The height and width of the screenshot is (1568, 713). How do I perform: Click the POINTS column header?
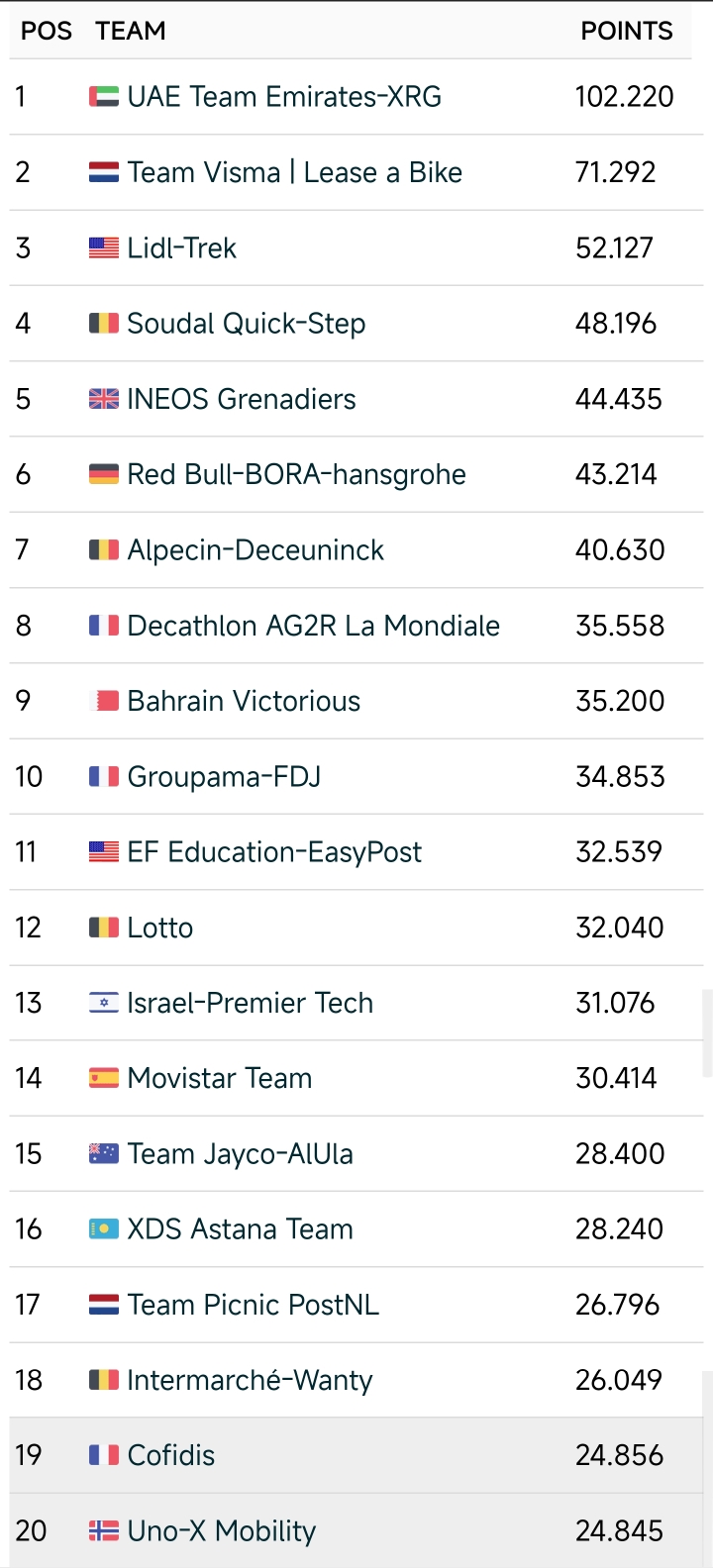point(626,31)
